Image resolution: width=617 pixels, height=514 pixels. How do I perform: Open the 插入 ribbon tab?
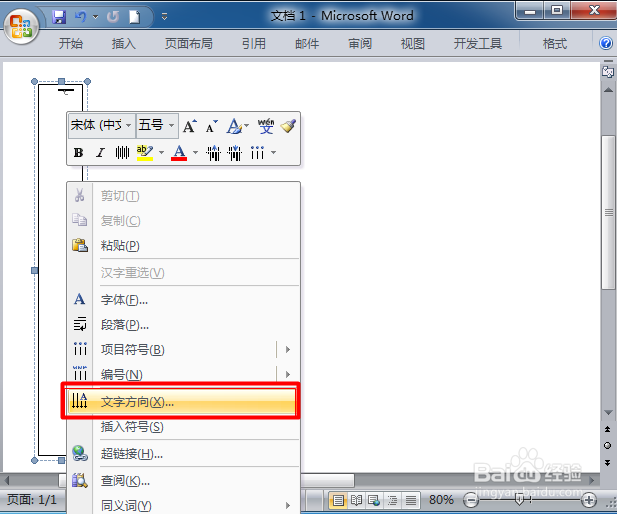124,43
